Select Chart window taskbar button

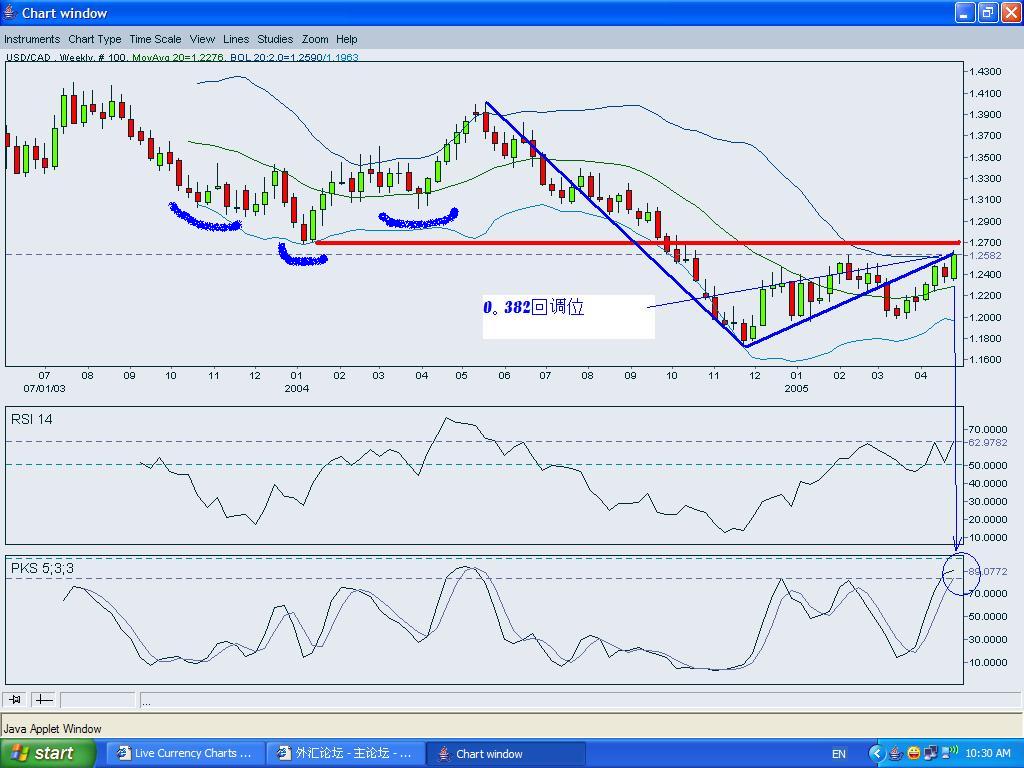coord(505,754)
